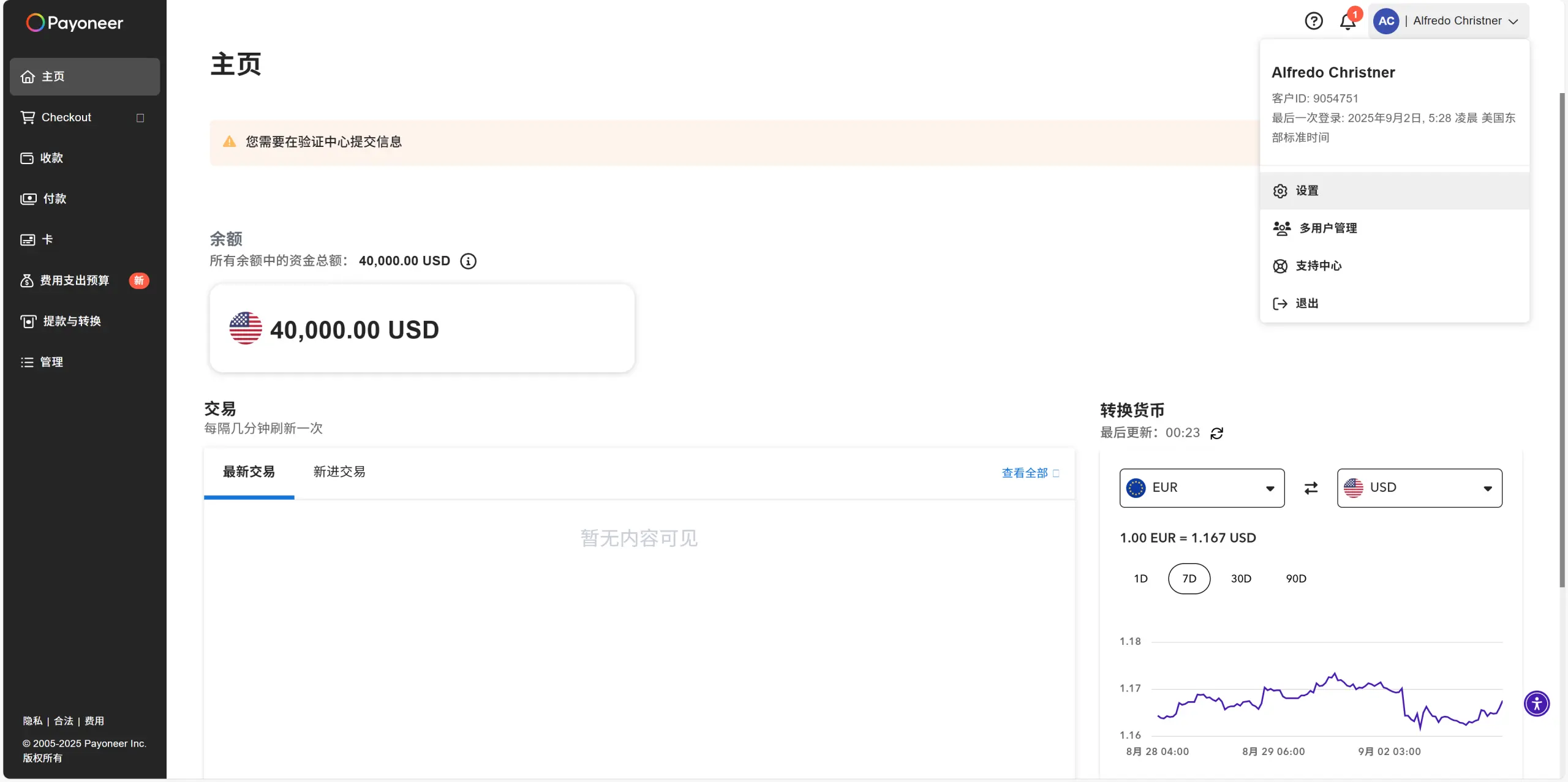Open 收款 in the sidebar
Viewport: 1568px width, 782px height.
click(x=85, y=158)
